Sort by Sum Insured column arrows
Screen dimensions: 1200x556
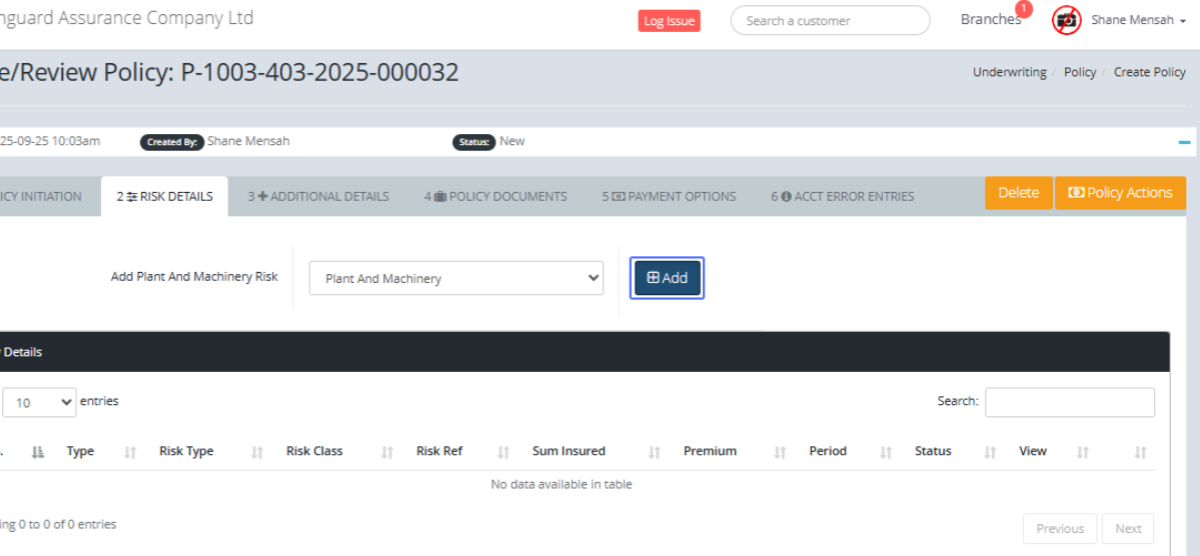pos(654,453)
